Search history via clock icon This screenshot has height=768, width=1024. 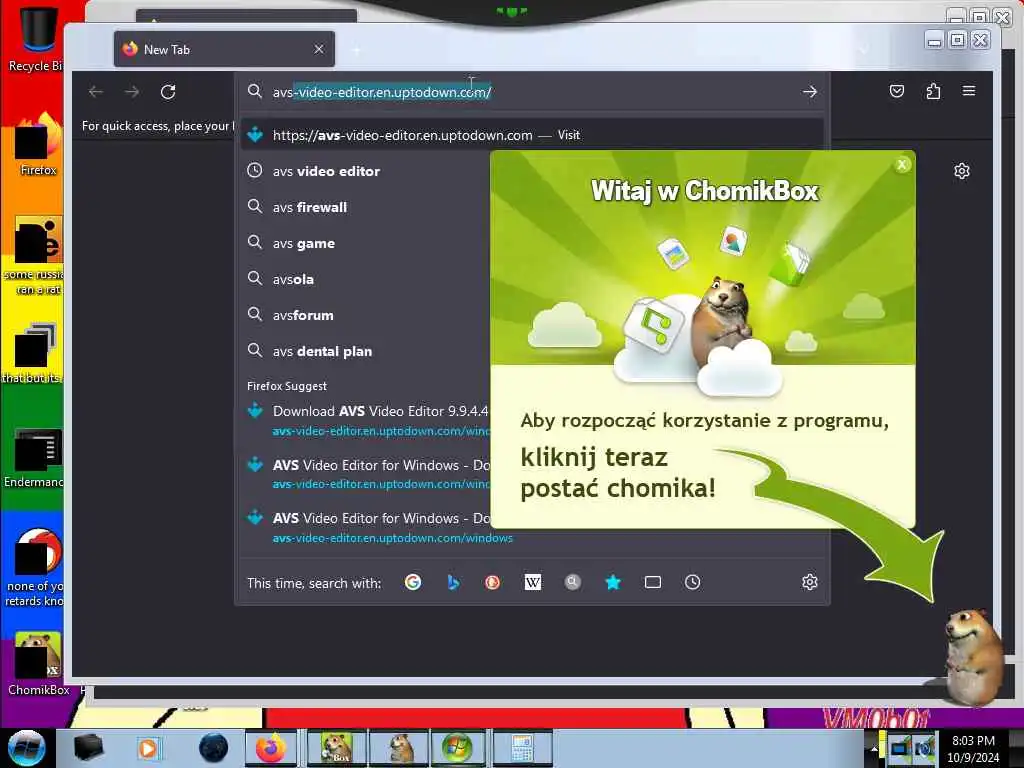coord(693,582)
